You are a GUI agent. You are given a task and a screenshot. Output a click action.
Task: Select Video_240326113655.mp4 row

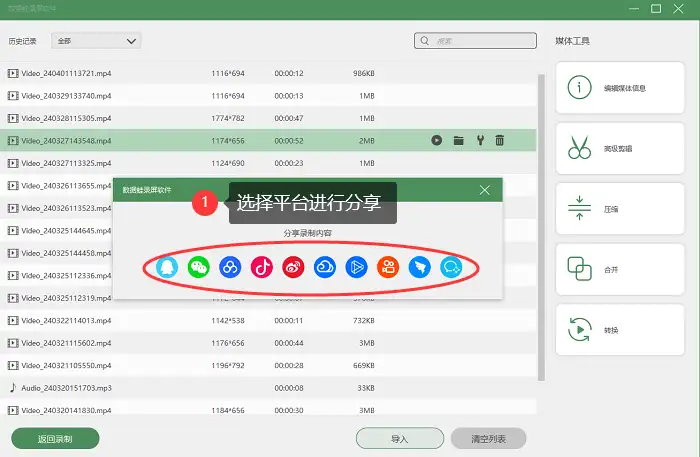(x=56, y=186)
